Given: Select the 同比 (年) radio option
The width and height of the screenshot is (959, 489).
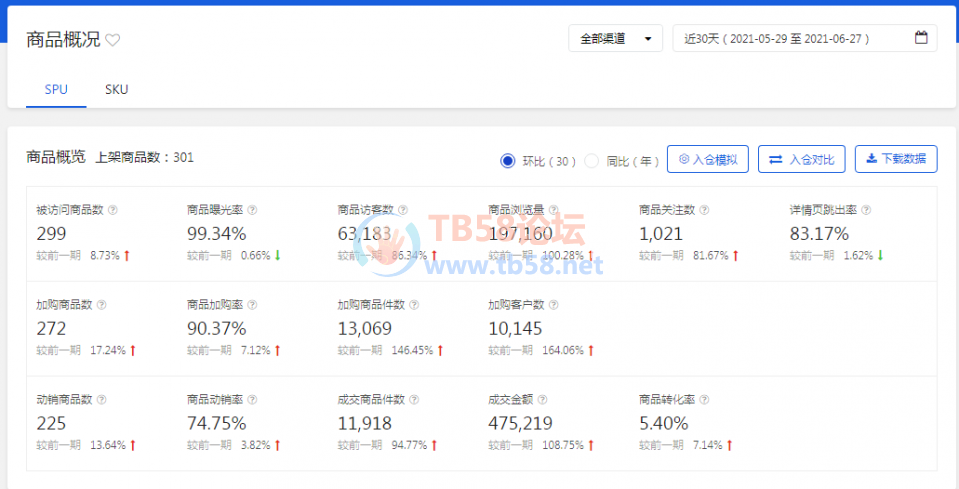Looking at the screenshot, I should (x=592, y=160).
